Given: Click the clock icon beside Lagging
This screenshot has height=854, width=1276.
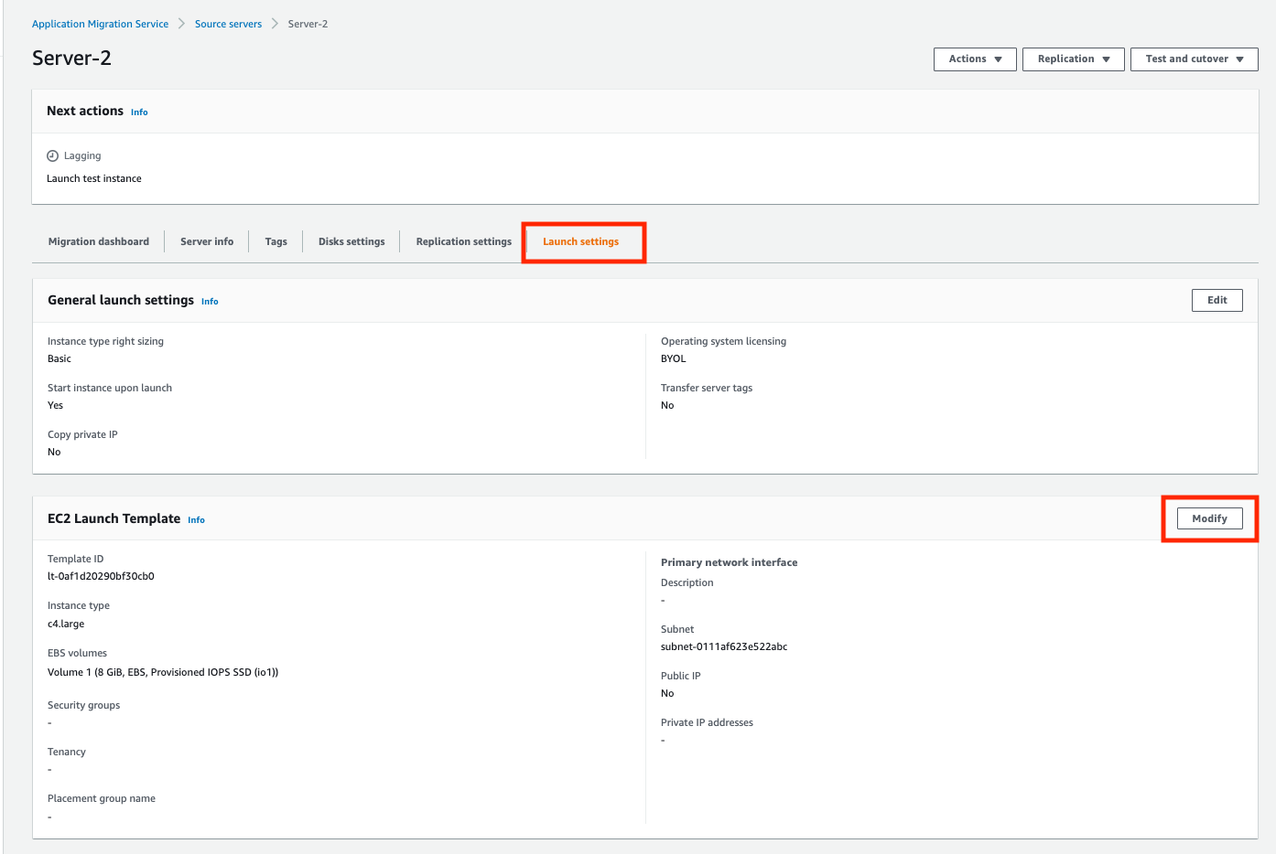Looking at the screenshot, I should 53,156.
